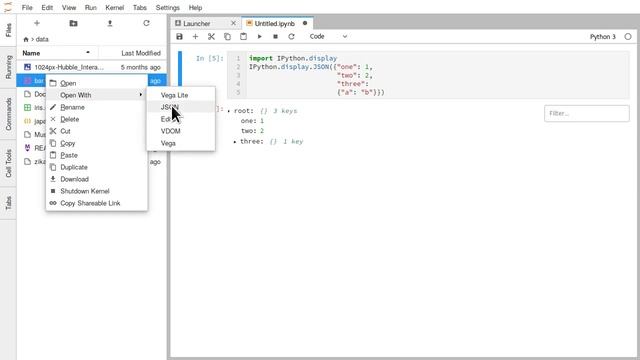The image size is (640, 360).
Task: Select Vega in Open With submenu
Action: (181, 143)
